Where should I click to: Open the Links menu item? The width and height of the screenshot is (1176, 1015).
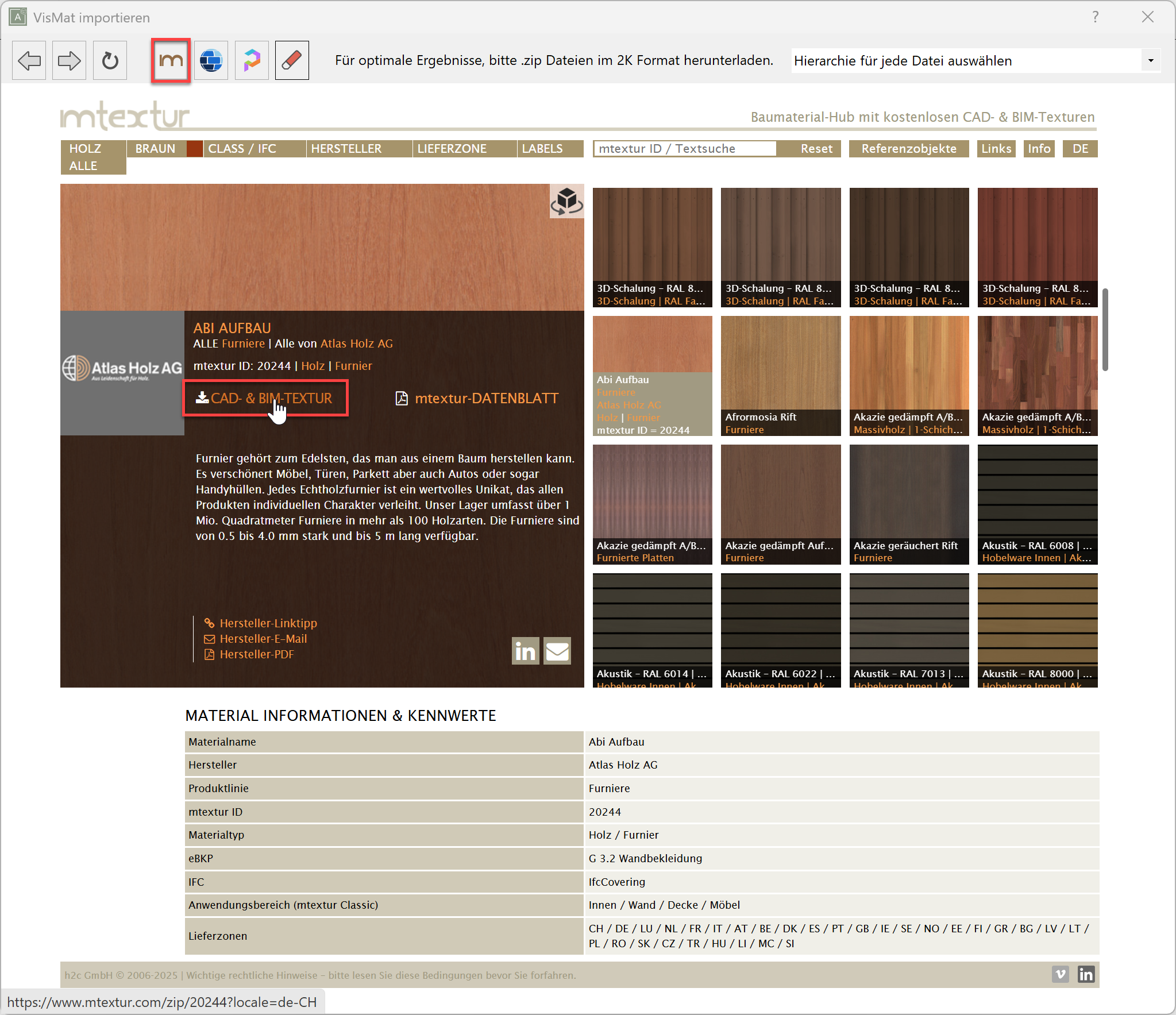click(996, 148)
